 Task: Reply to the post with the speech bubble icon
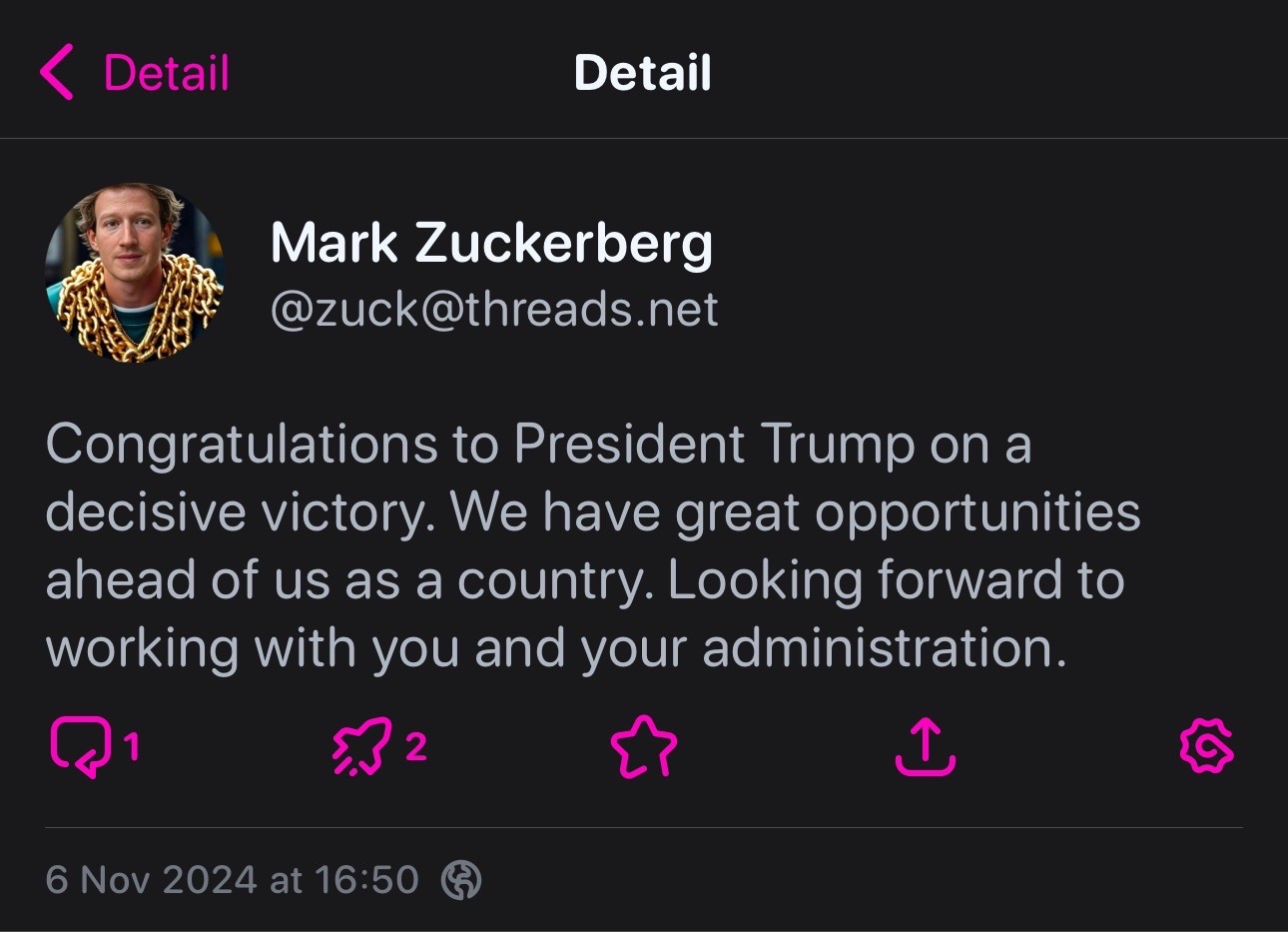(79, 746)
